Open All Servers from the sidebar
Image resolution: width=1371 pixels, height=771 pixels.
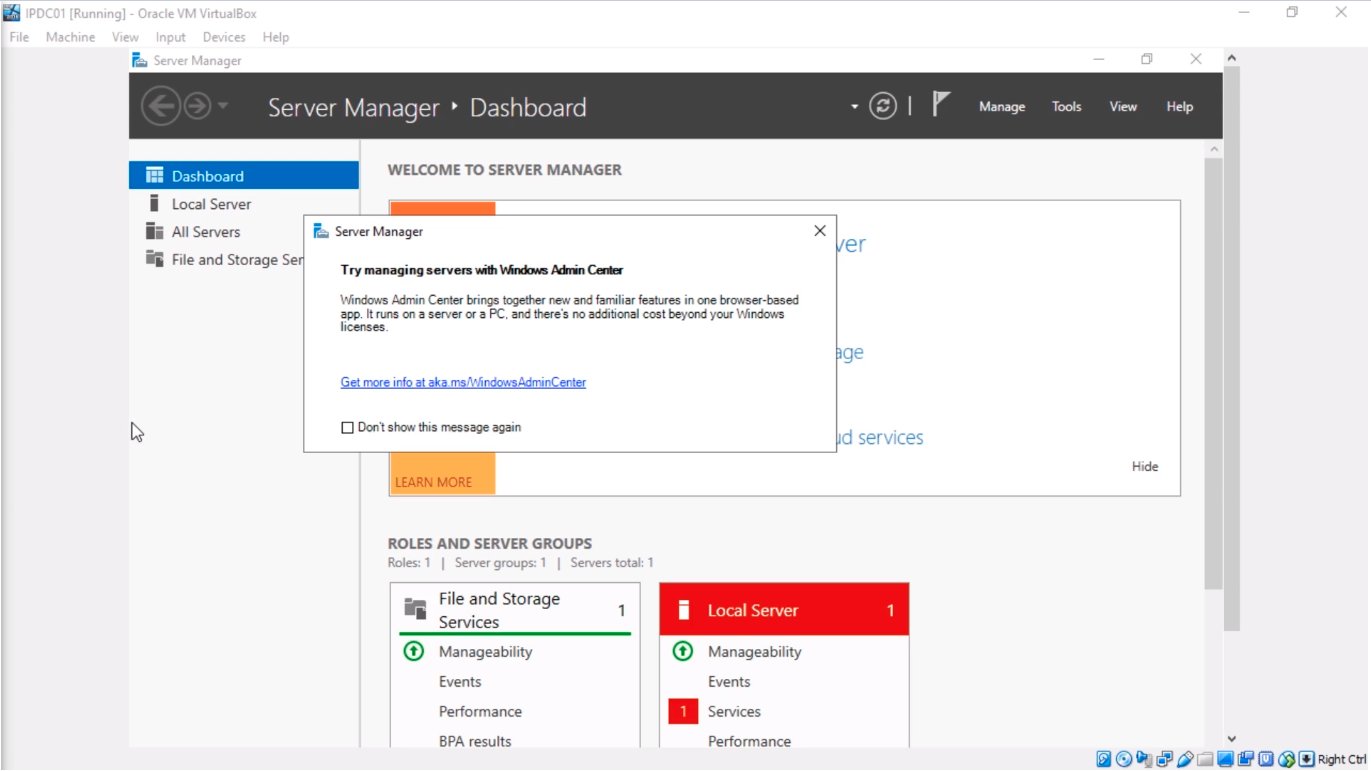(205, 232)
